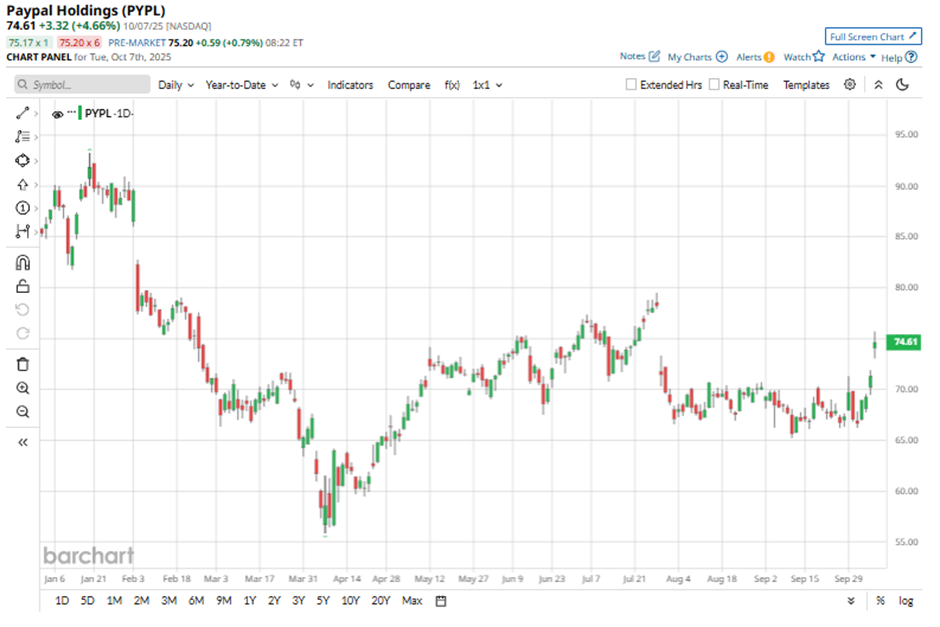Open the Daily interval dropdown
The image size is (940, 627).
176,85
